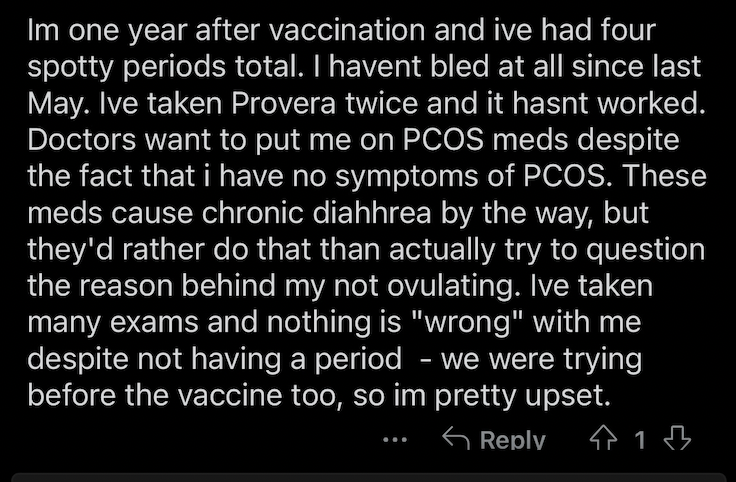Click the word symptoms in the comment
Image resolution: width=736 pixels, height=482 pixels.
[406, 176]
